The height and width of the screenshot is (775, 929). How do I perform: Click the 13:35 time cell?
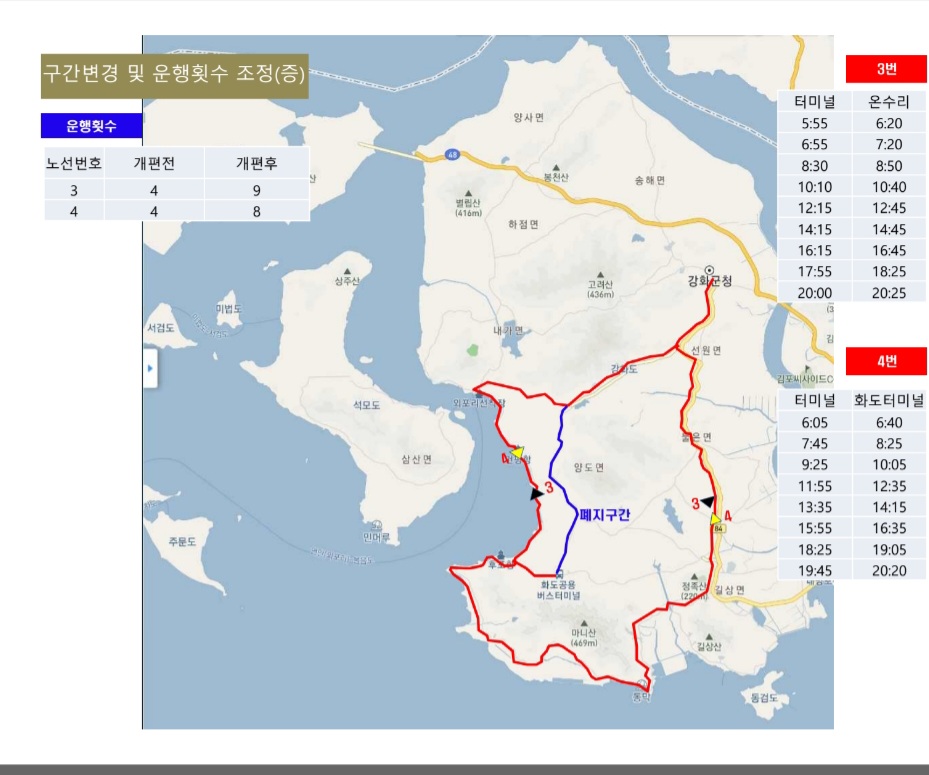815,507
